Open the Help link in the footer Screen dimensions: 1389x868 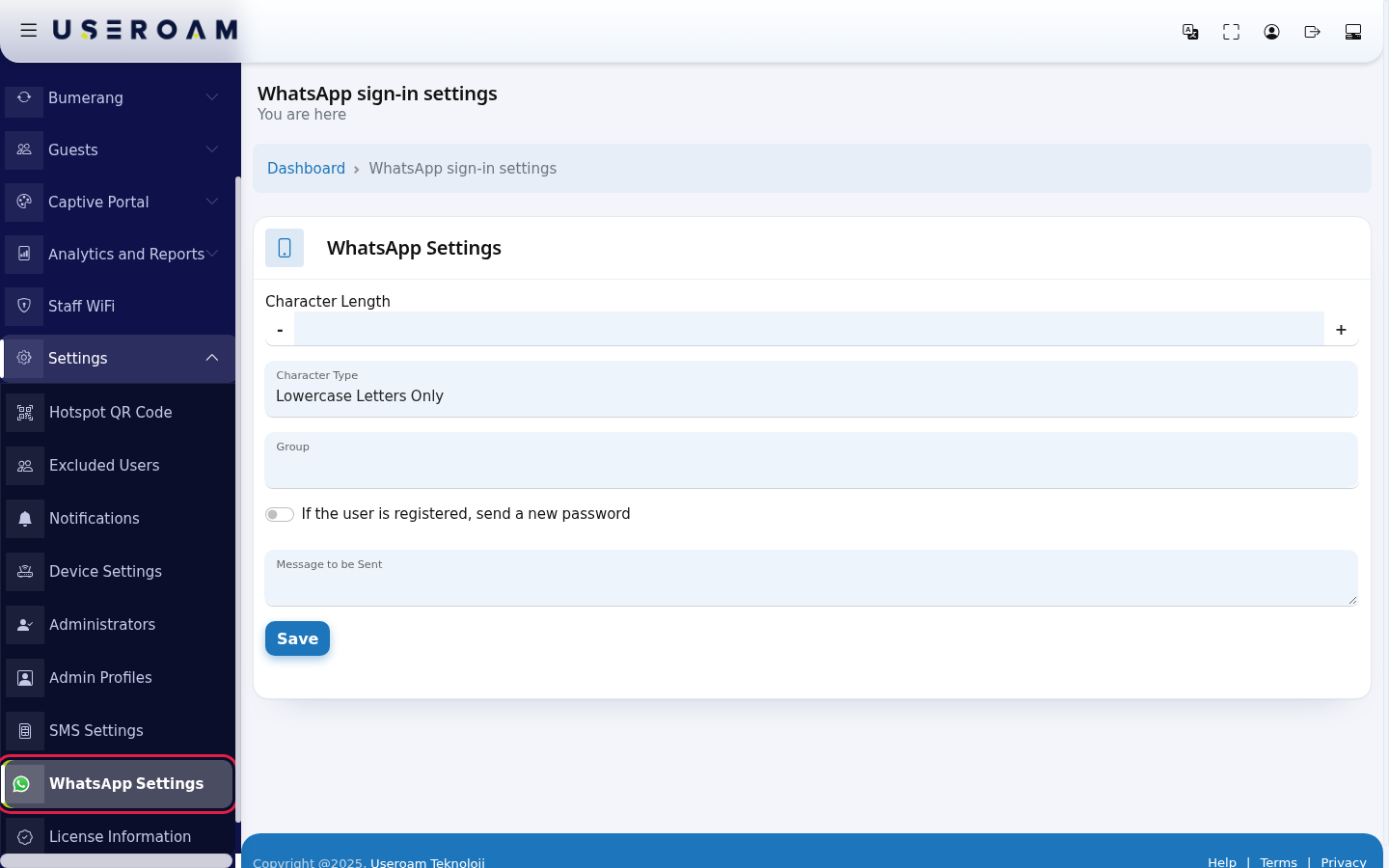pyautogui.click(x=1222, y=862)
